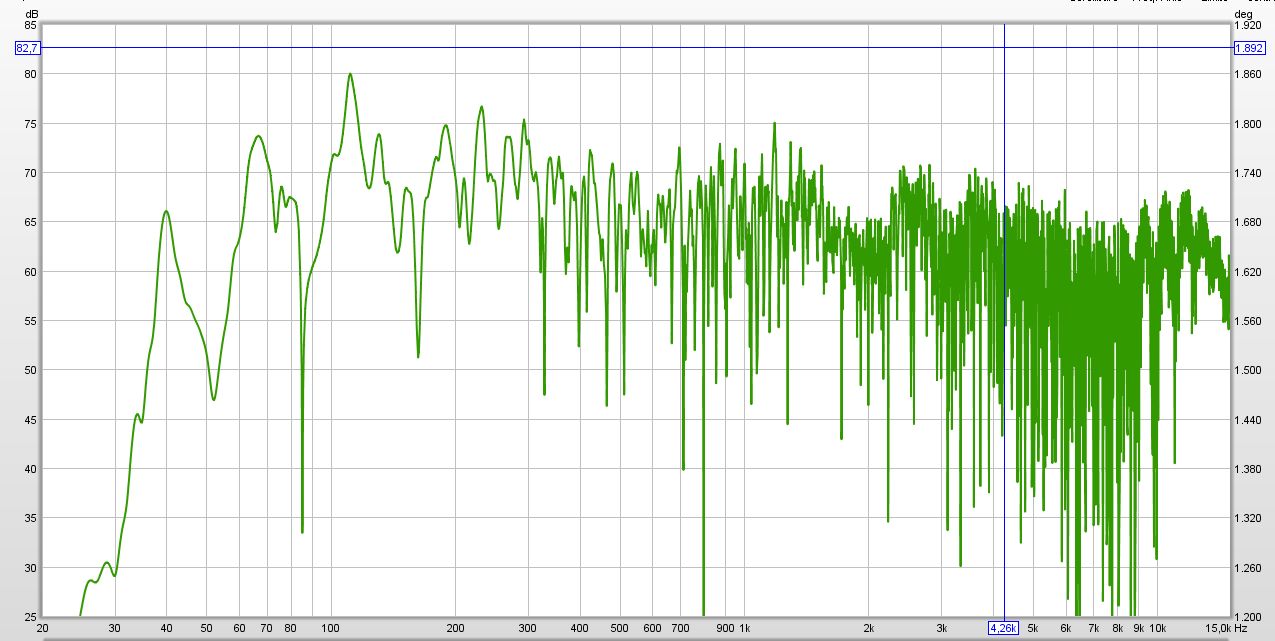The image size is (1275, 641).
Task: Click the 1.200 value on the right axis
Action: pos(1248,617)
